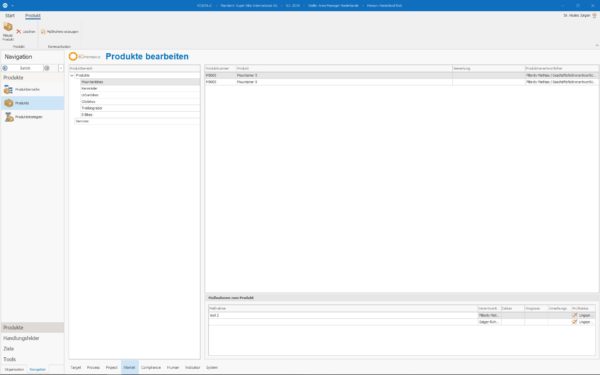Select the Produkte icon in the navigation sidebar
This screenshot has width=600, height=375.
(8, 103)
